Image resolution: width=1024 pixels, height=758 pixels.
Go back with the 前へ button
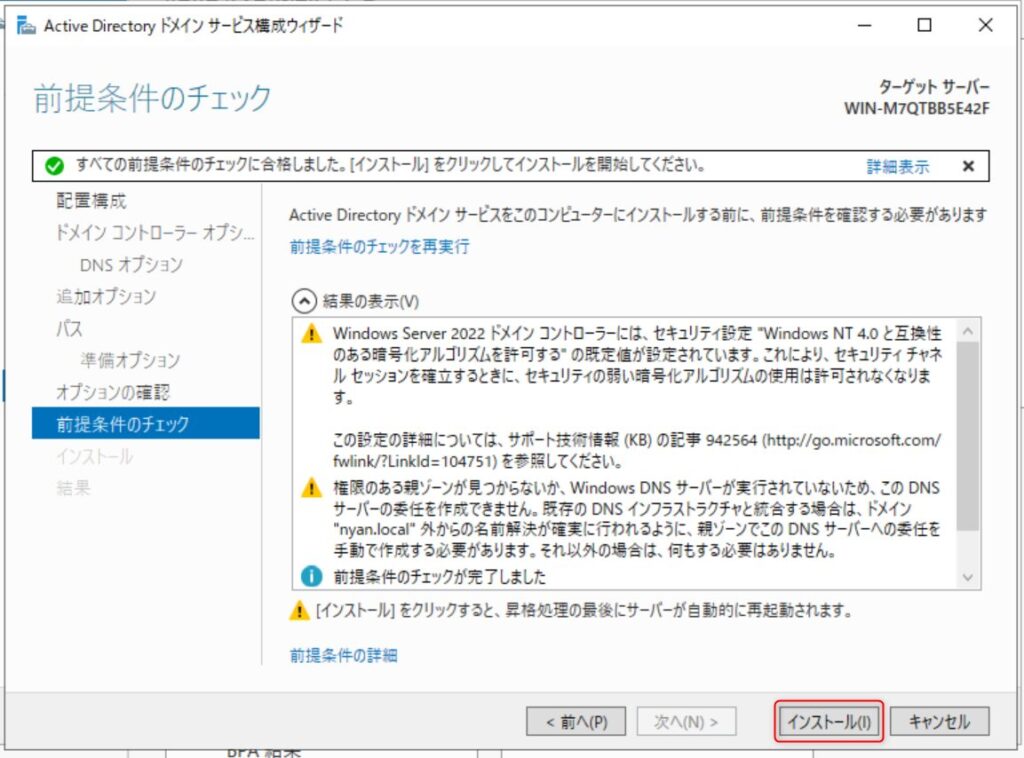point(575,721)
